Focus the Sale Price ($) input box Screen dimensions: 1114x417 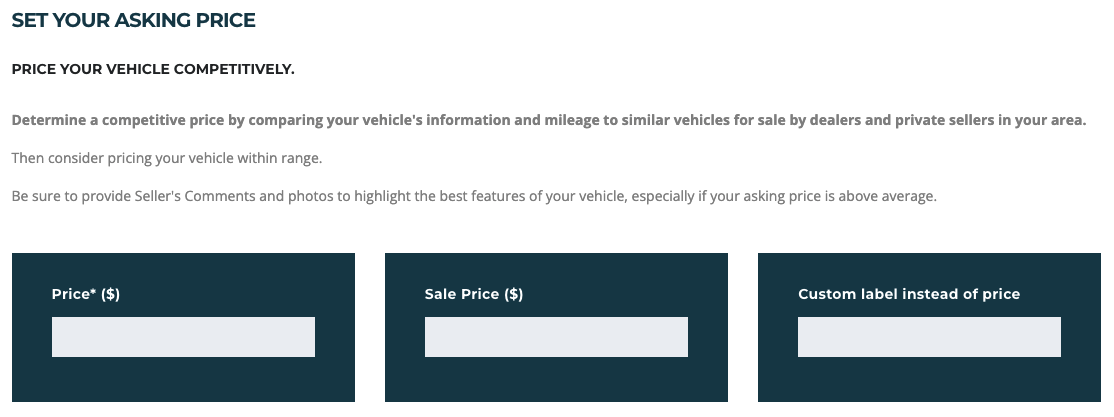pos(556,337)
